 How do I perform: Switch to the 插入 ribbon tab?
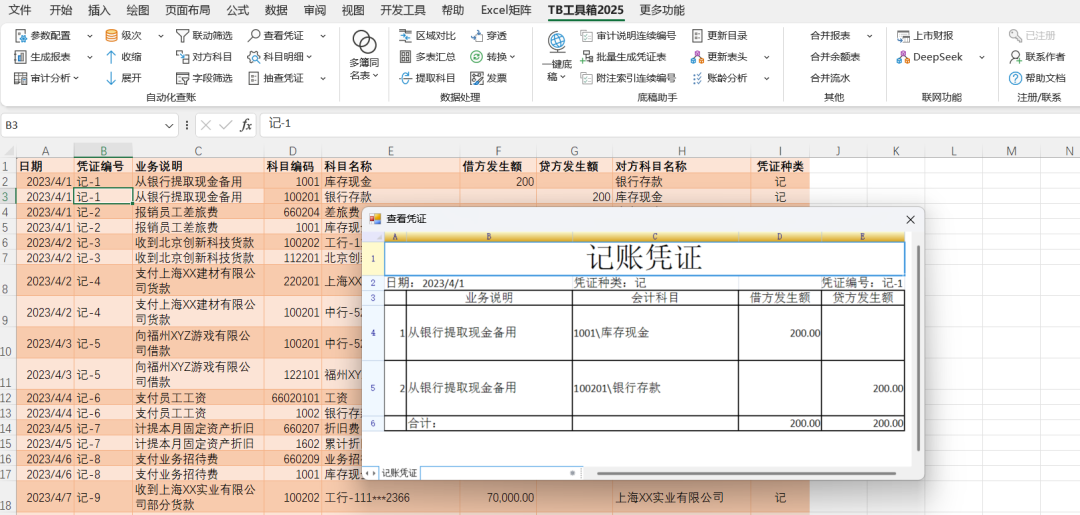click(99, 10)
